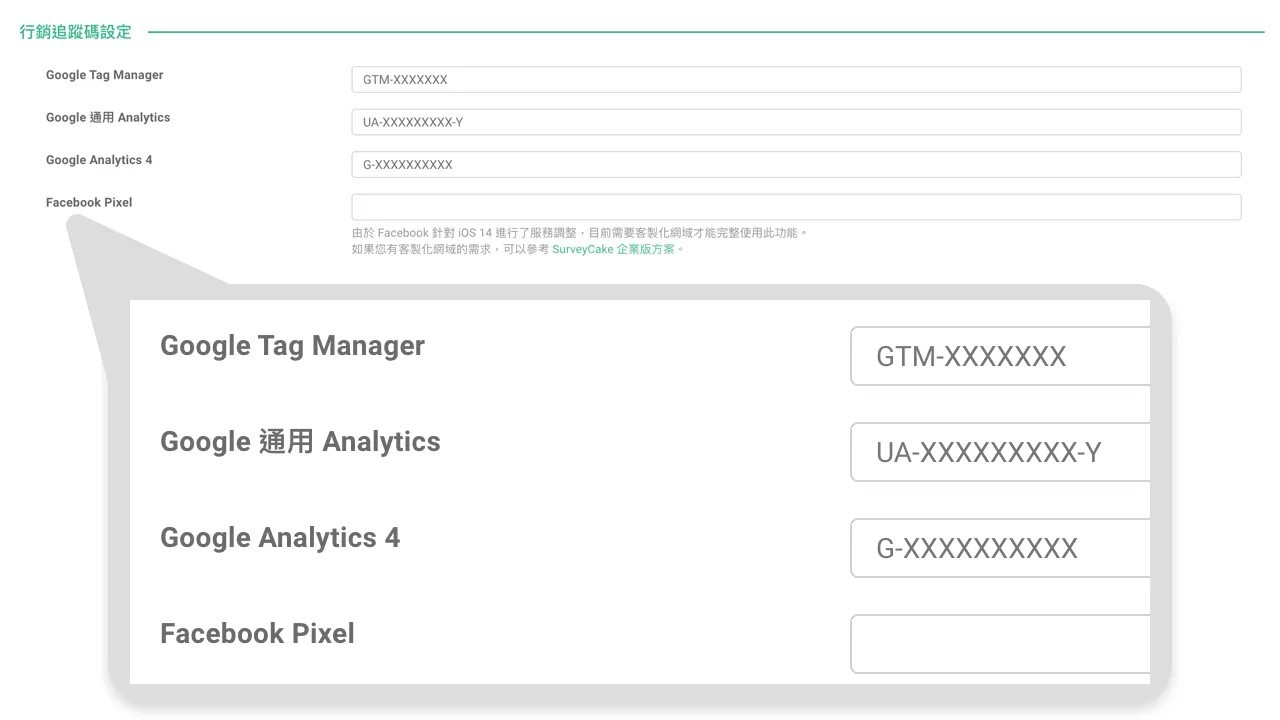Click the enlarged empty Facebook Pixel field
1280x720 pixels.
[1000, 644]
